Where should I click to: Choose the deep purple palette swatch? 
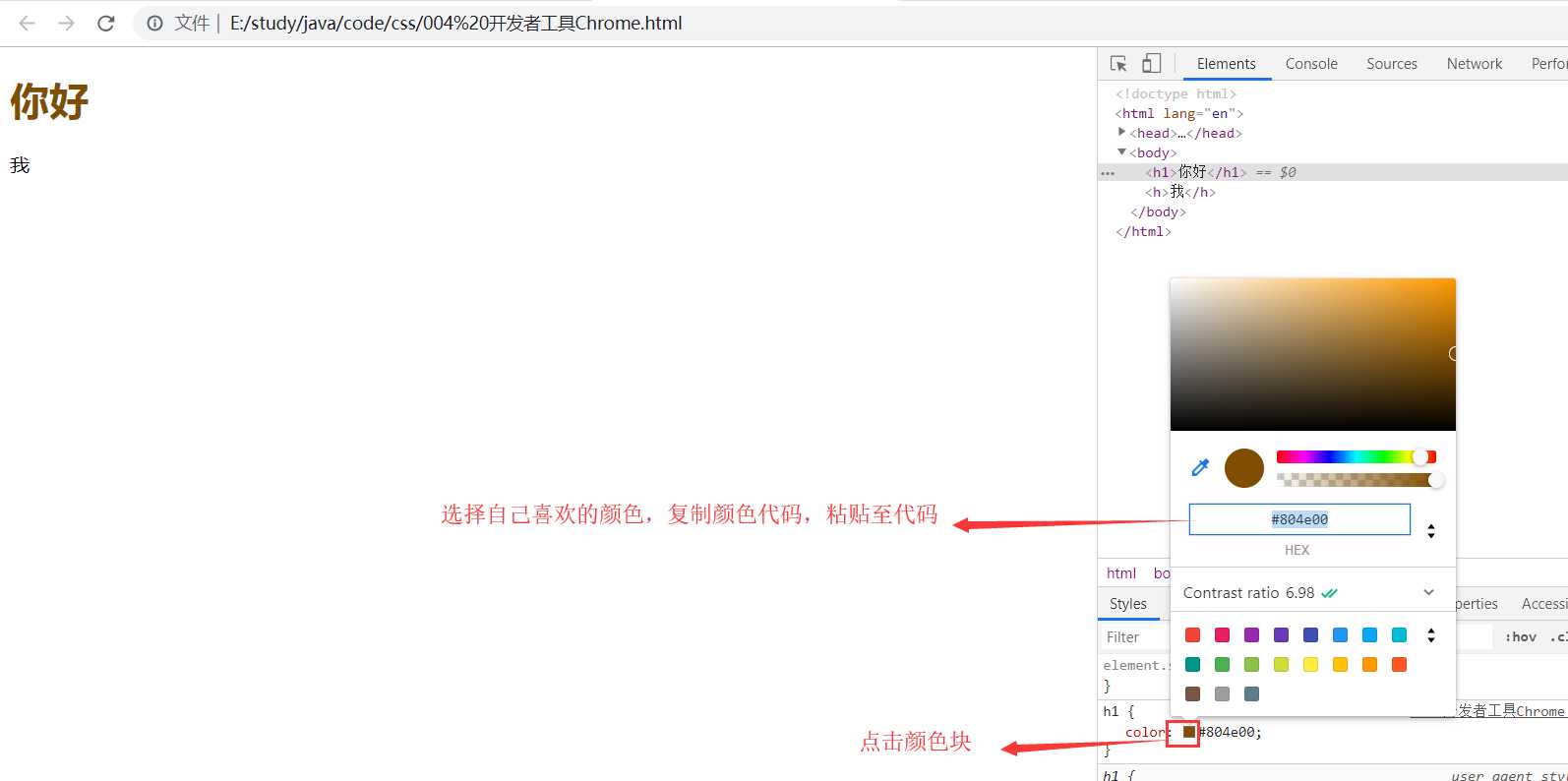pyautogui.click(x=1281, y=635)
